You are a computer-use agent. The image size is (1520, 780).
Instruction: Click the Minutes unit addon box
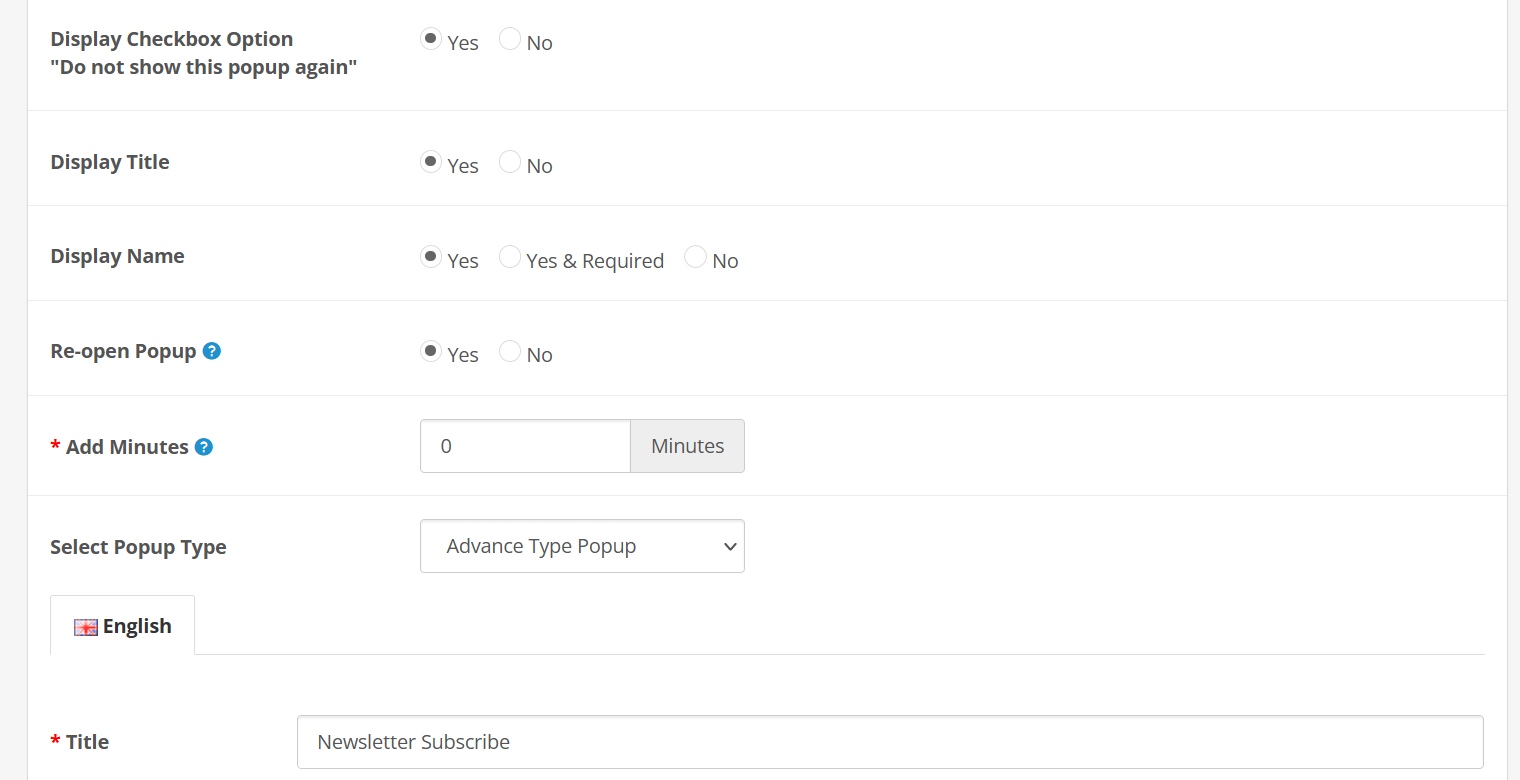click(x=687, y=446)
